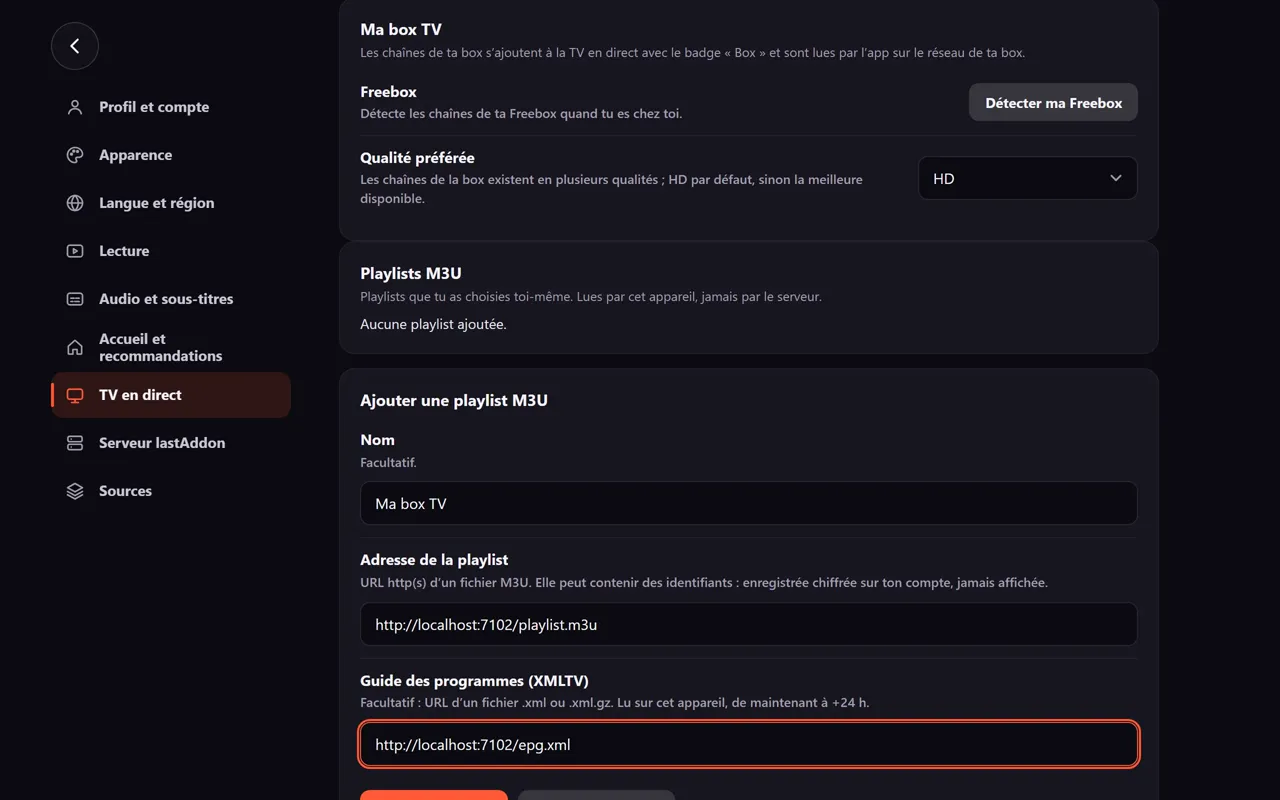1280x800 pixels.
Task: Click the gray button below the XMLTV field
Action: (597, 795)
